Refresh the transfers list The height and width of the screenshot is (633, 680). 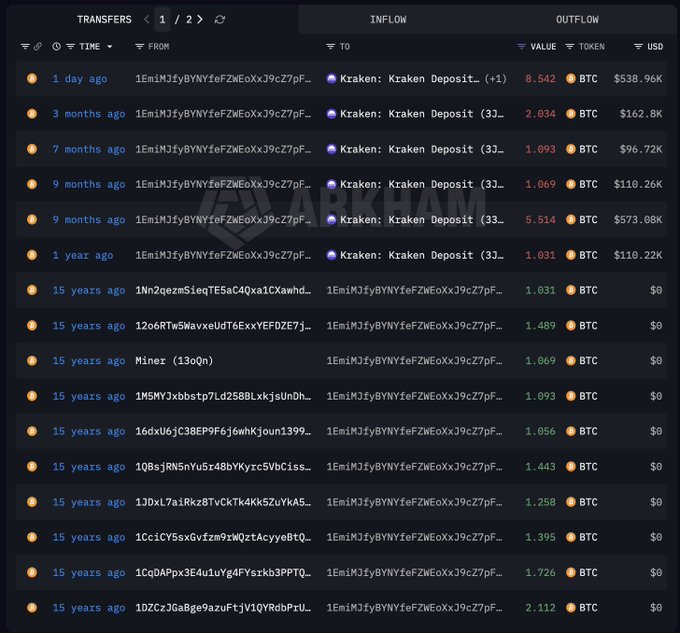click(220, 20)
